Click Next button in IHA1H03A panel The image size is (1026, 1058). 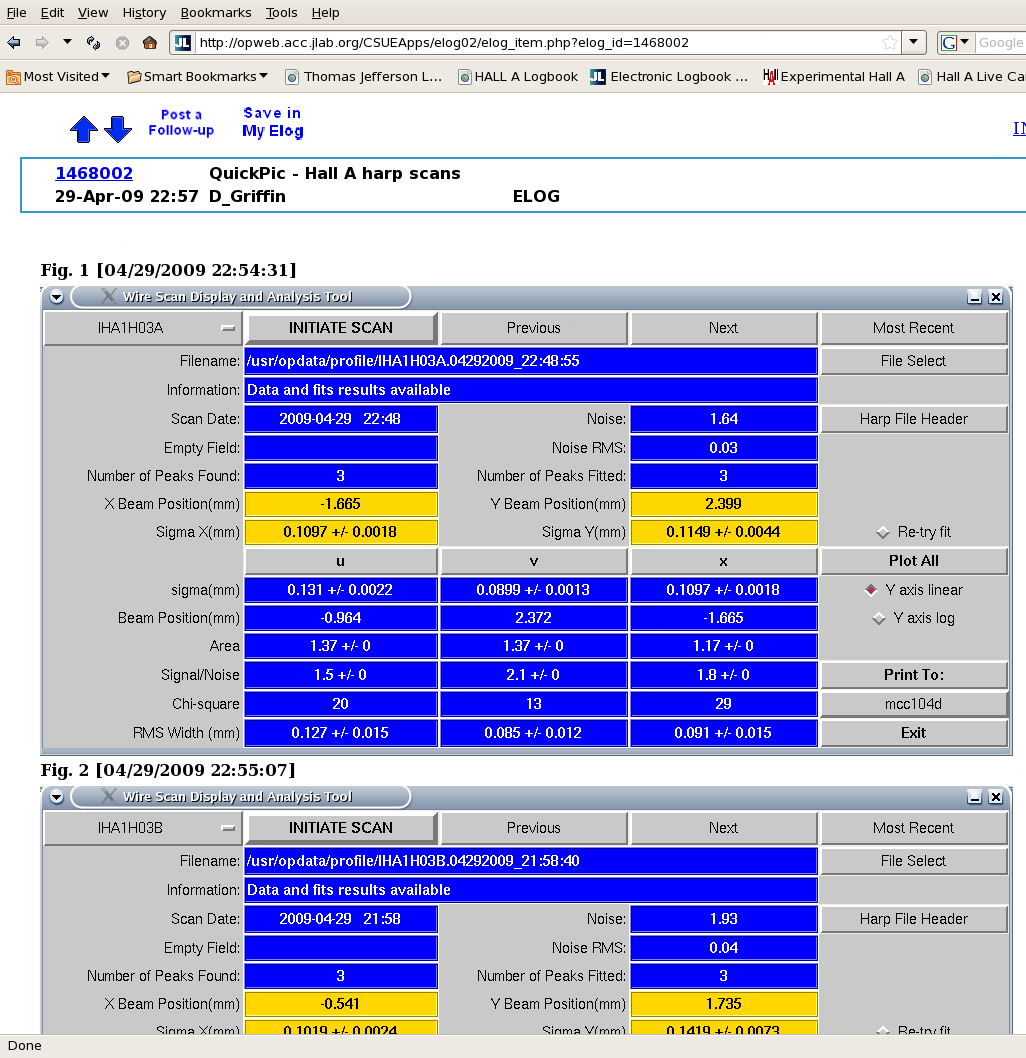coord(723,328)
